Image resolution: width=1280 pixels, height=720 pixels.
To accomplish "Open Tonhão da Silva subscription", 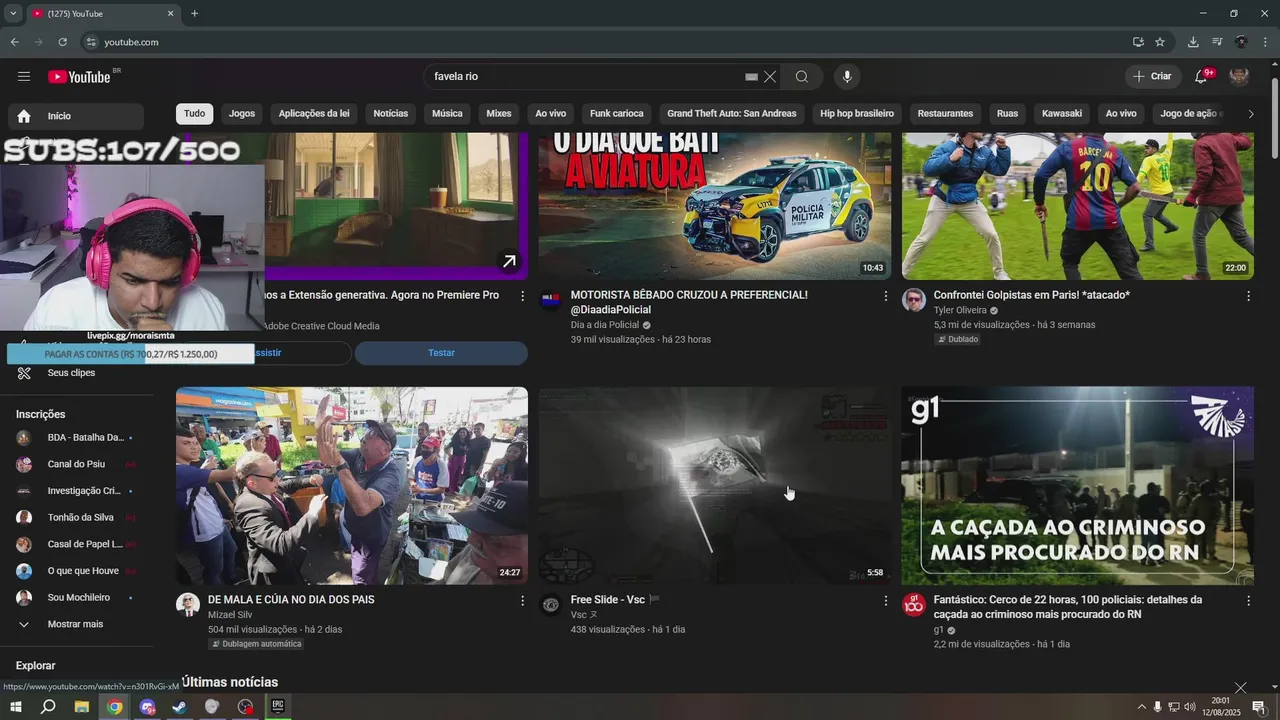I will [80, 517].
